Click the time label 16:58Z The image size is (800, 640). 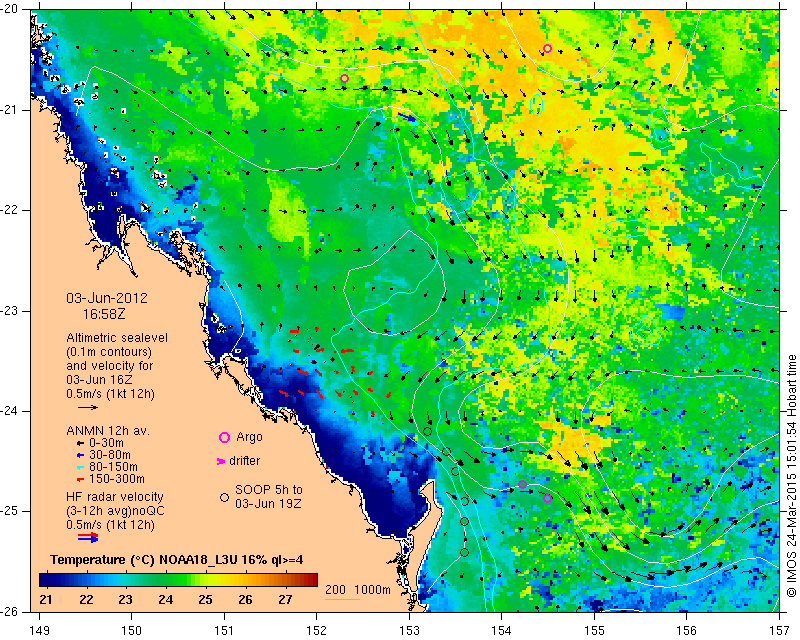(104, 314)
